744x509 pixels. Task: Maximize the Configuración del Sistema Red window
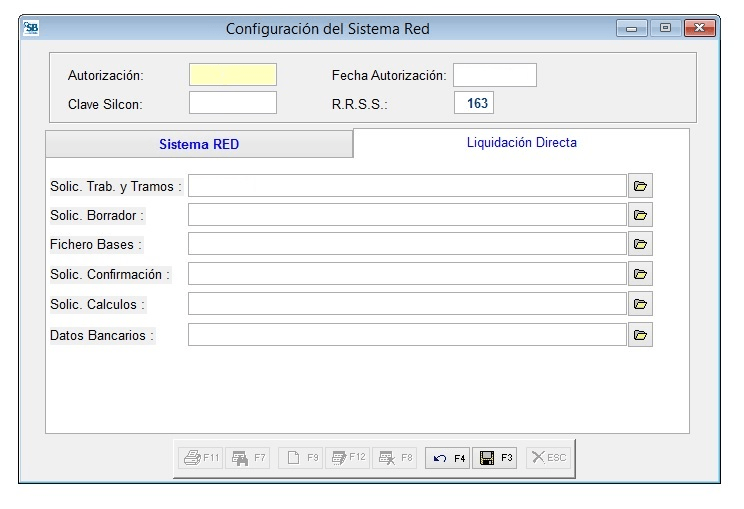click(x=665, y=28)
